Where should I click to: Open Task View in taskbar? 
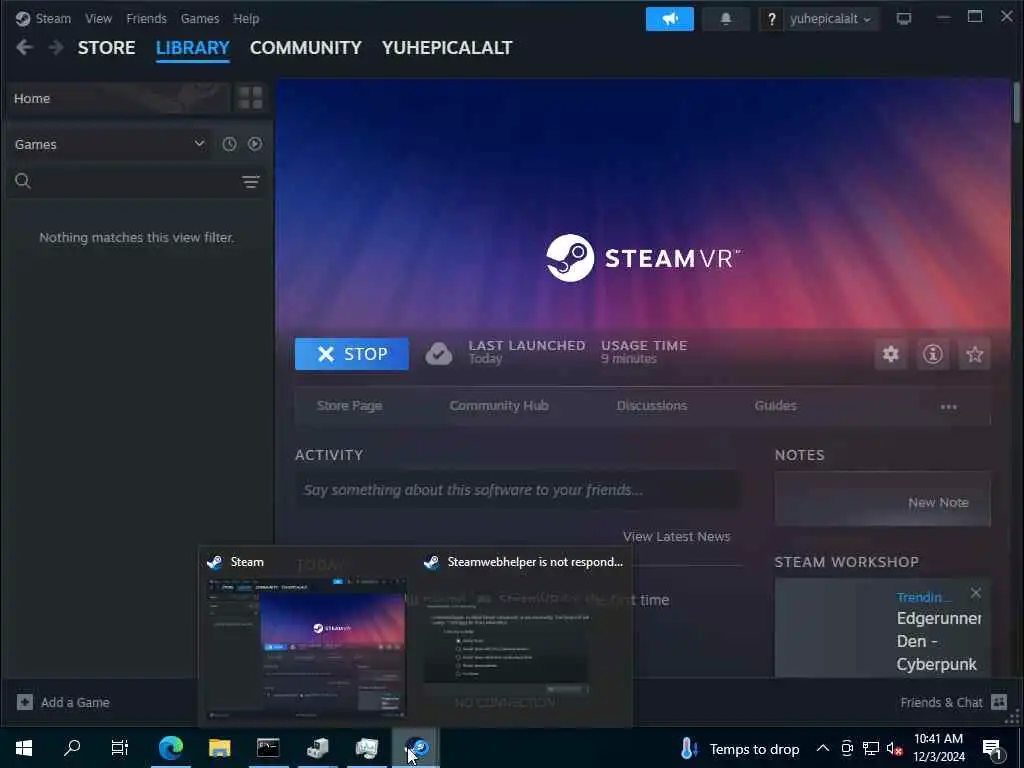tap(120, 748)
